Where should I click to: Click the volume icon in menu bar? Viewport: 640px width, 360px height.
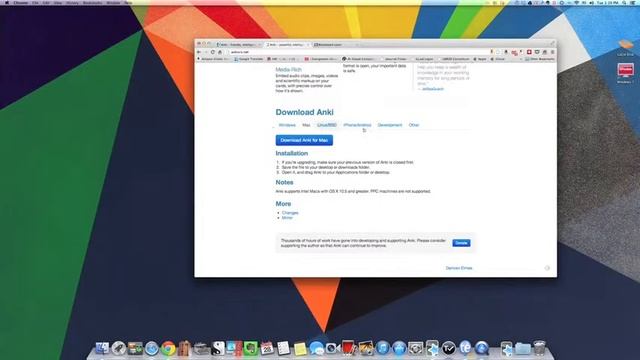click(x=591, y=3)
